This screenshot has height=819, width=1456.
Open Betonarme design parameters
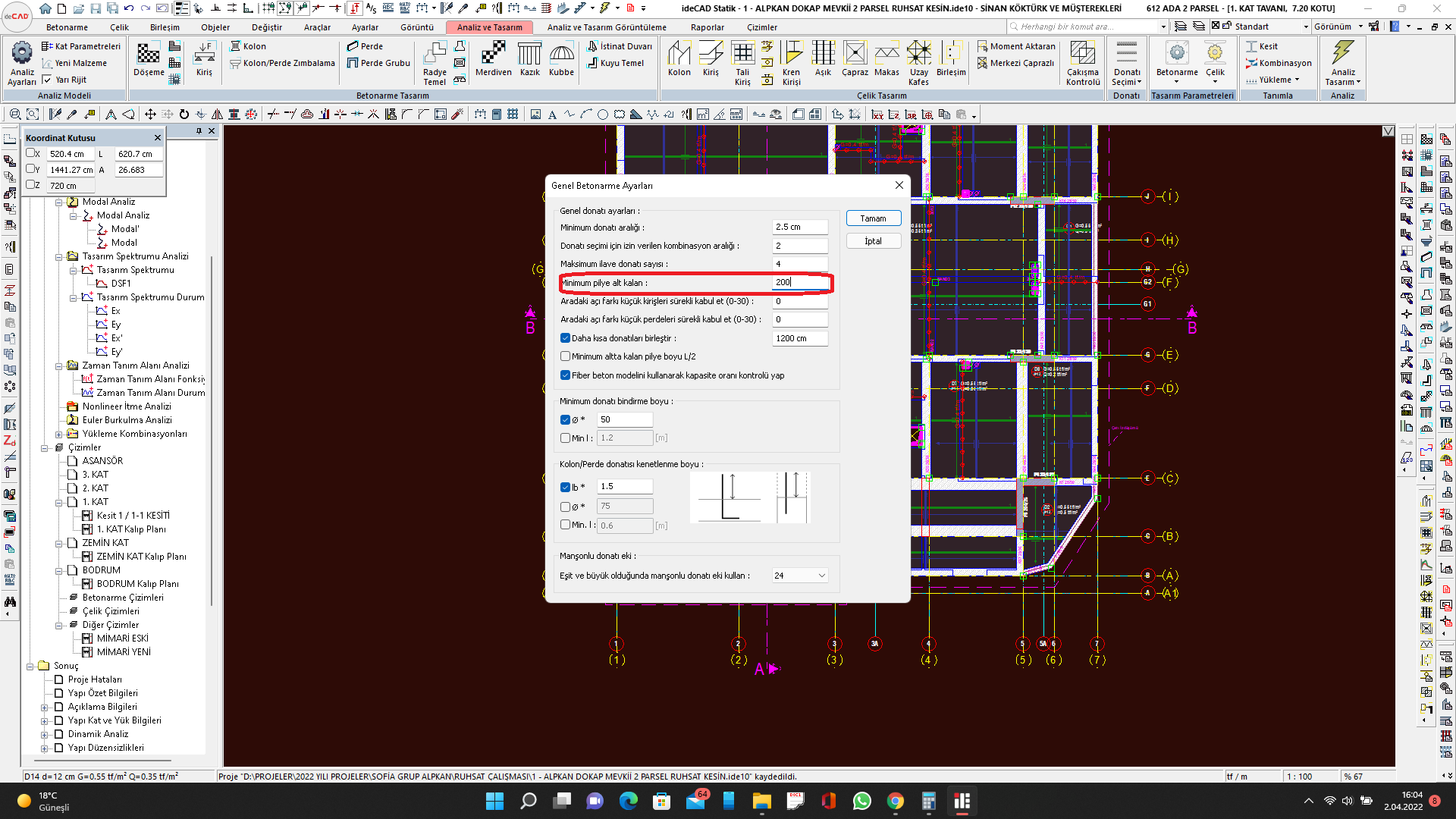pyautogui.click(x=1177, y=63)
